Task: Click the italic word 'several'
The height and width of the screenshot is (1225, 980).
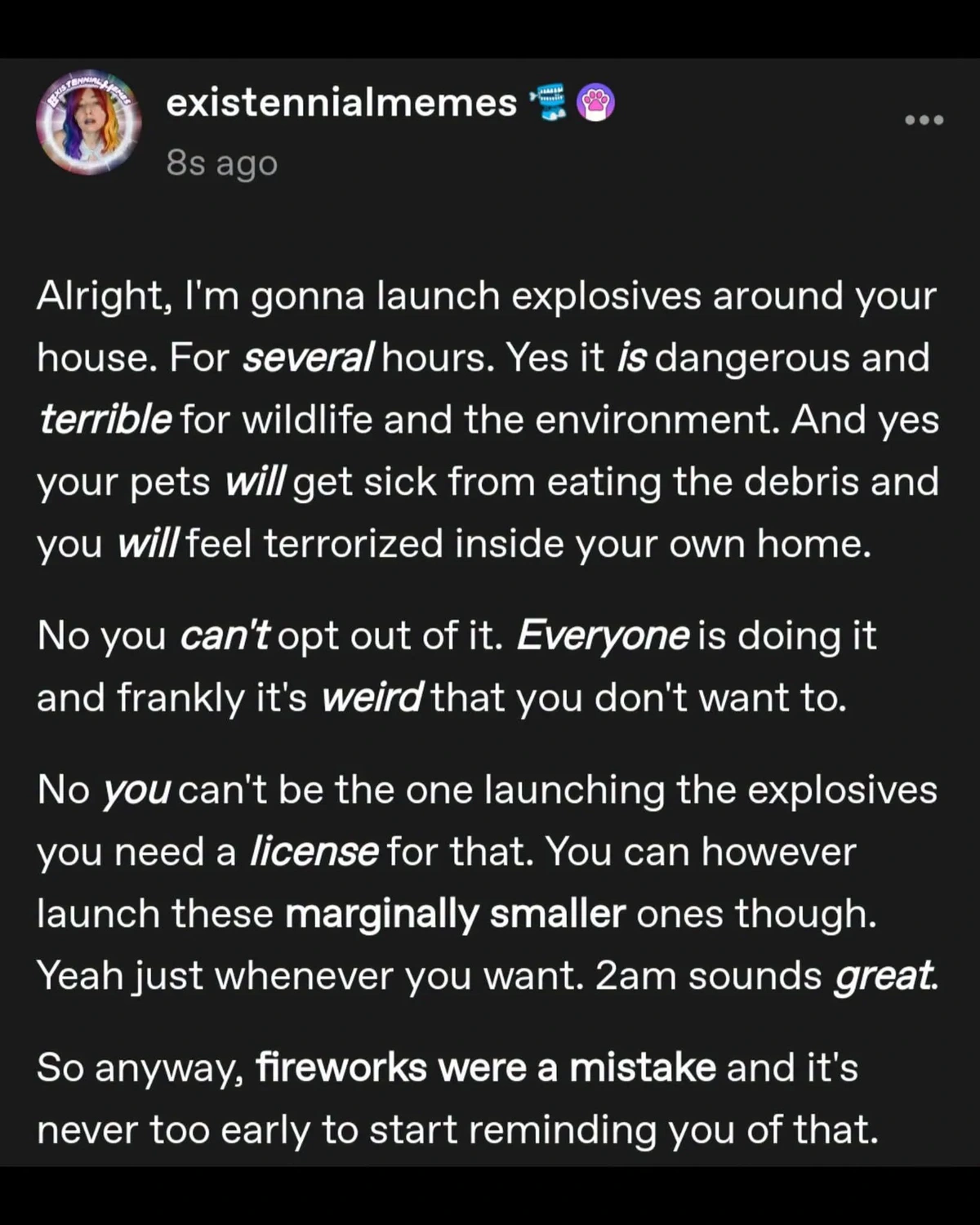Action: (308, 358)
